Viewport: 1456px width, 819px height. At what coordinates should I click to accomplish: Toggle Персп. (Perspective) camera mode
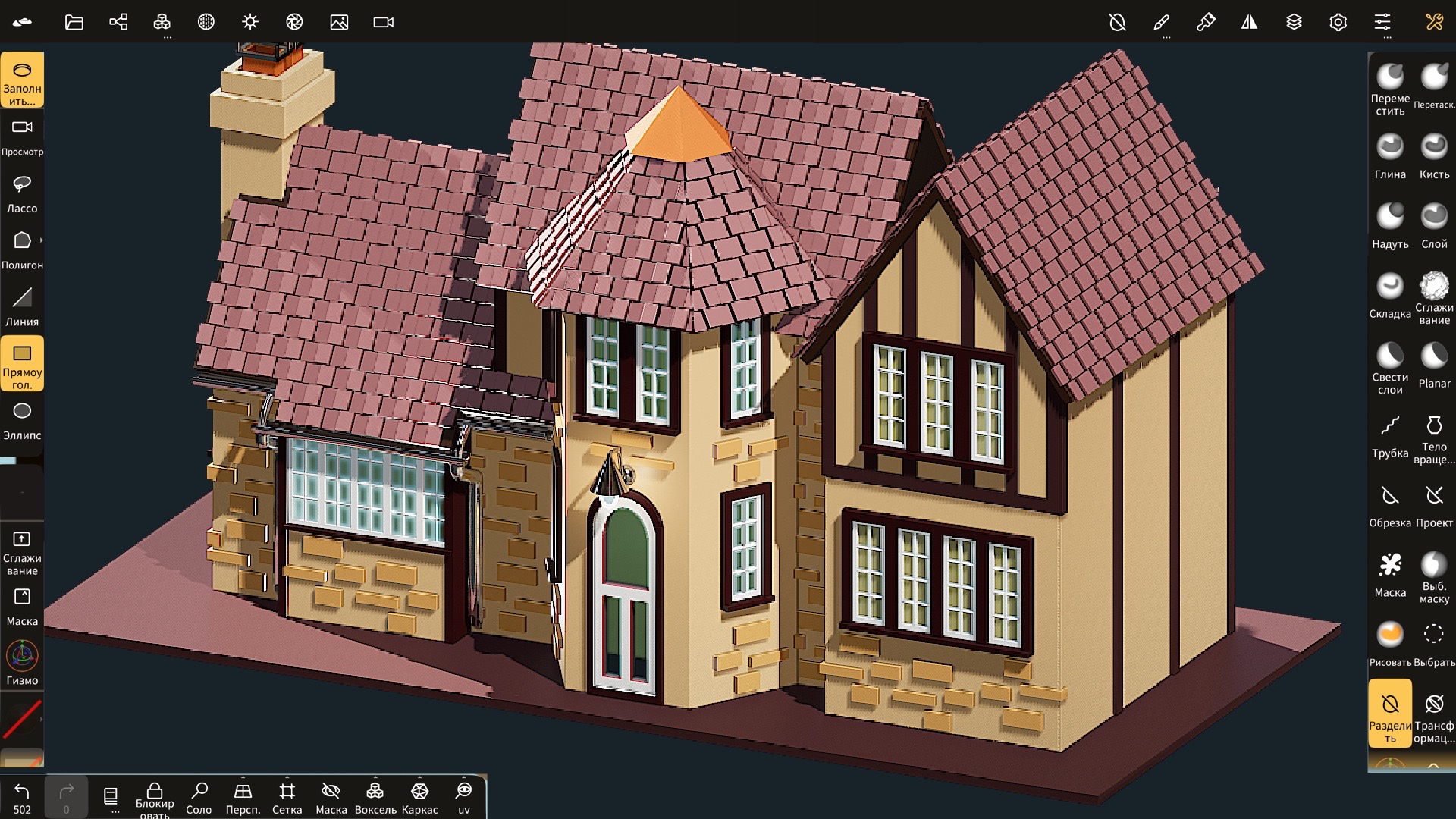243,798
